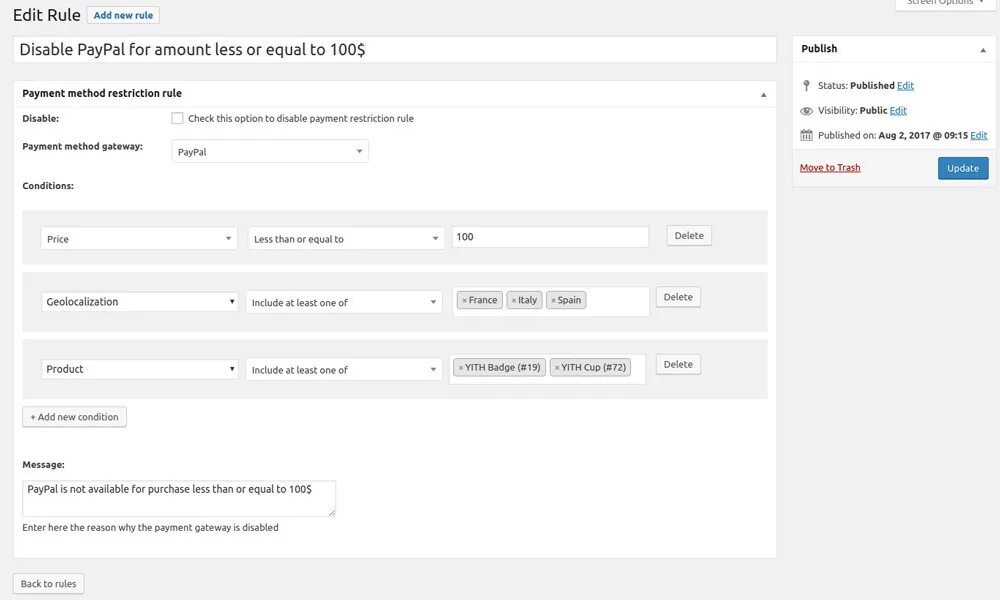The width and height of the screenshot is (1000, 600).
Task: Expand the Screen Options tab
Action: pyautogui.click(x=945, y=3)
